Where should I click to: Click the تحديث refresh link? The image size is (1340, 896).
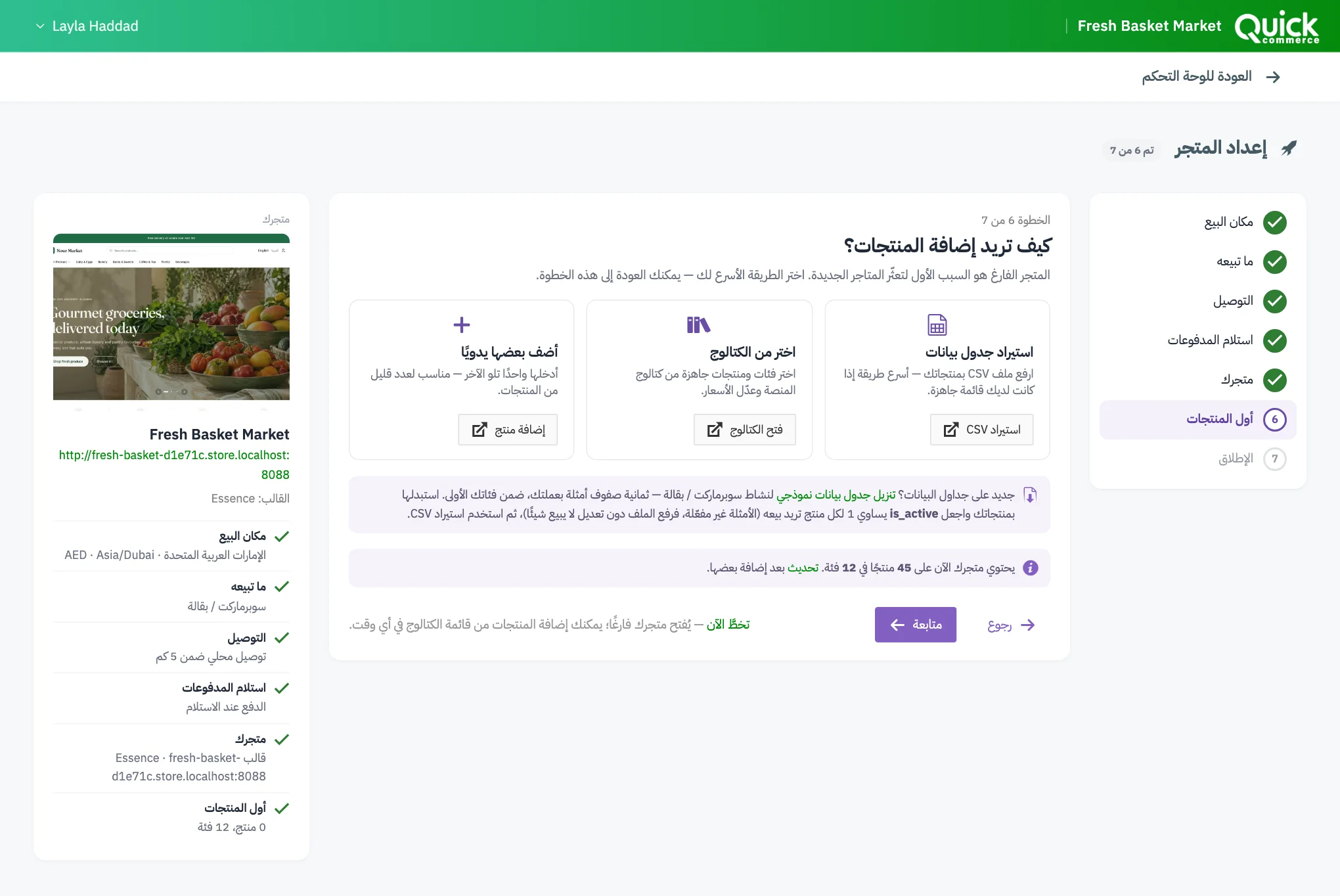803,568
